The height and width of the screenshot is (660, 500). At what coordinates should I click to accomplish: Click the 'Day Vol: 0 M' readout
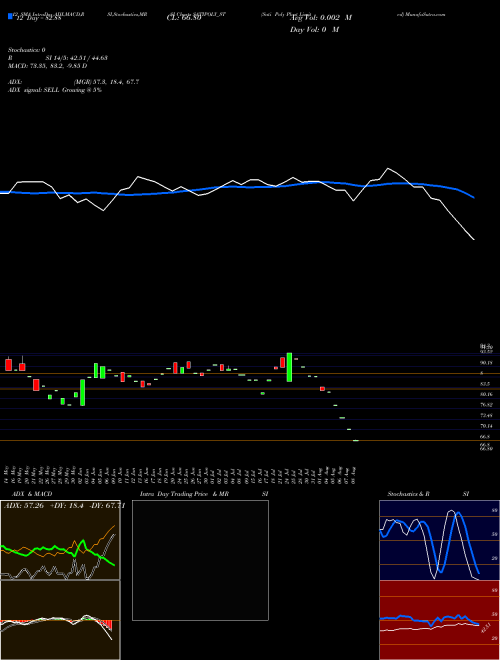pos(314,29)
